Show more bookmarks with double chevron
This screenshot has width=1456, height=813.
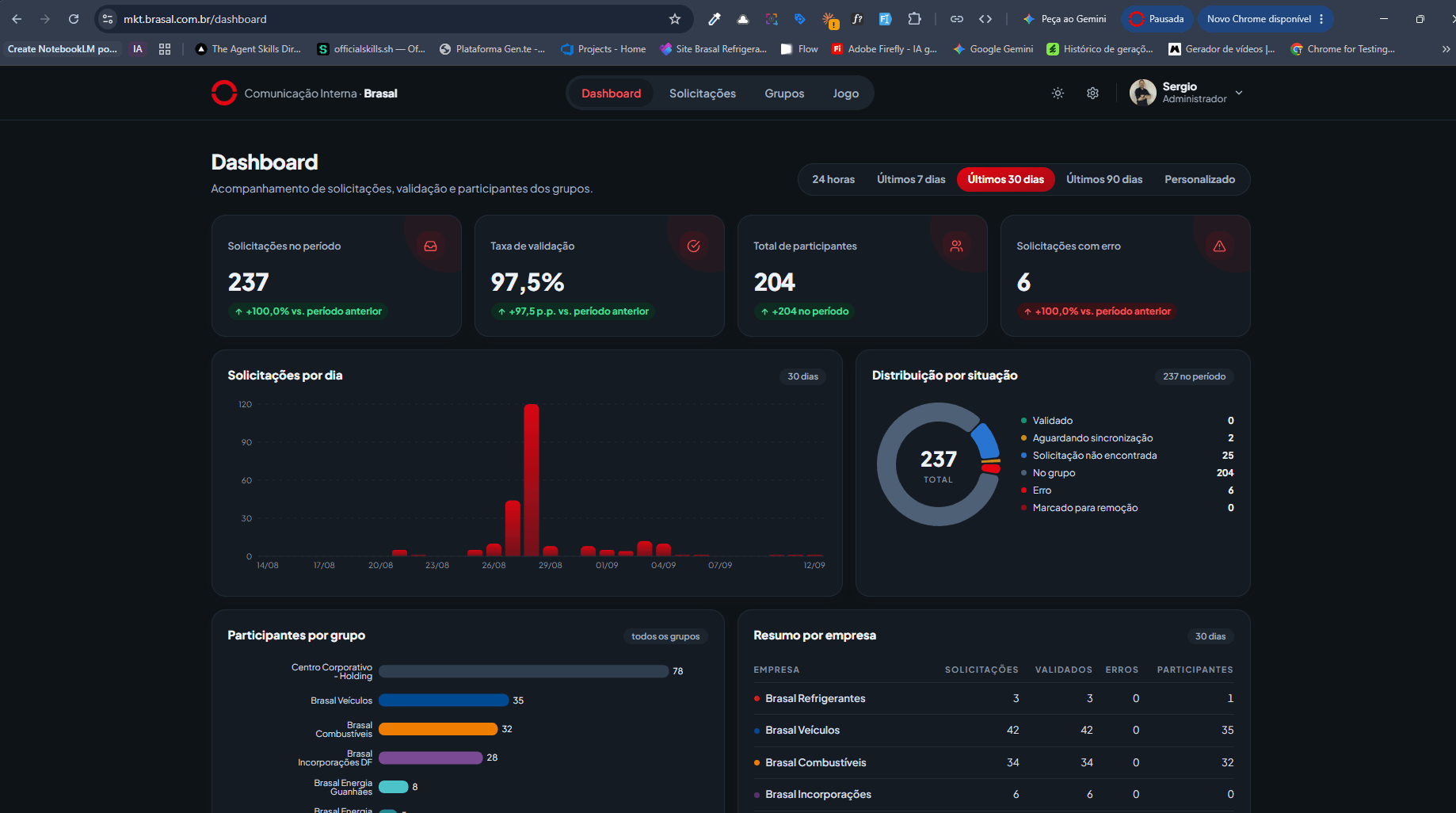pos(1446,49)
